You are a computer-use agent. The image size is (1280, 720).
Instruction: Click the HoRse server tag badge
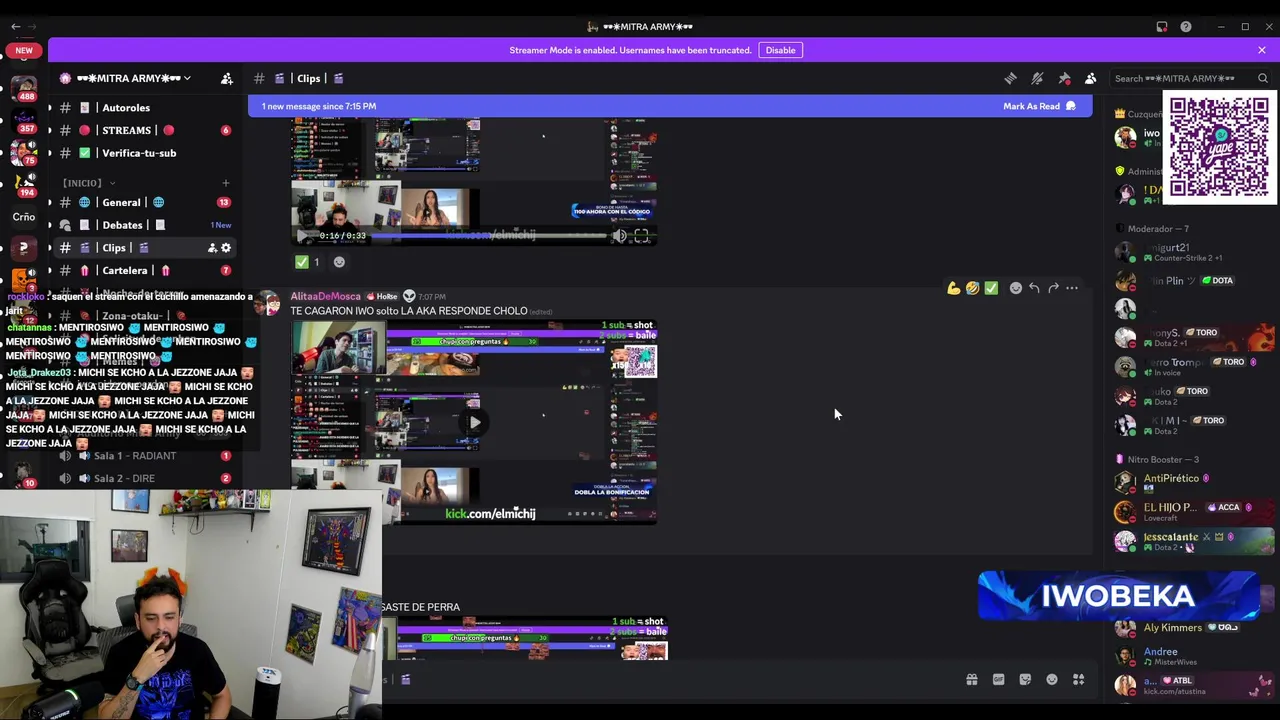(x=382, y=296)
